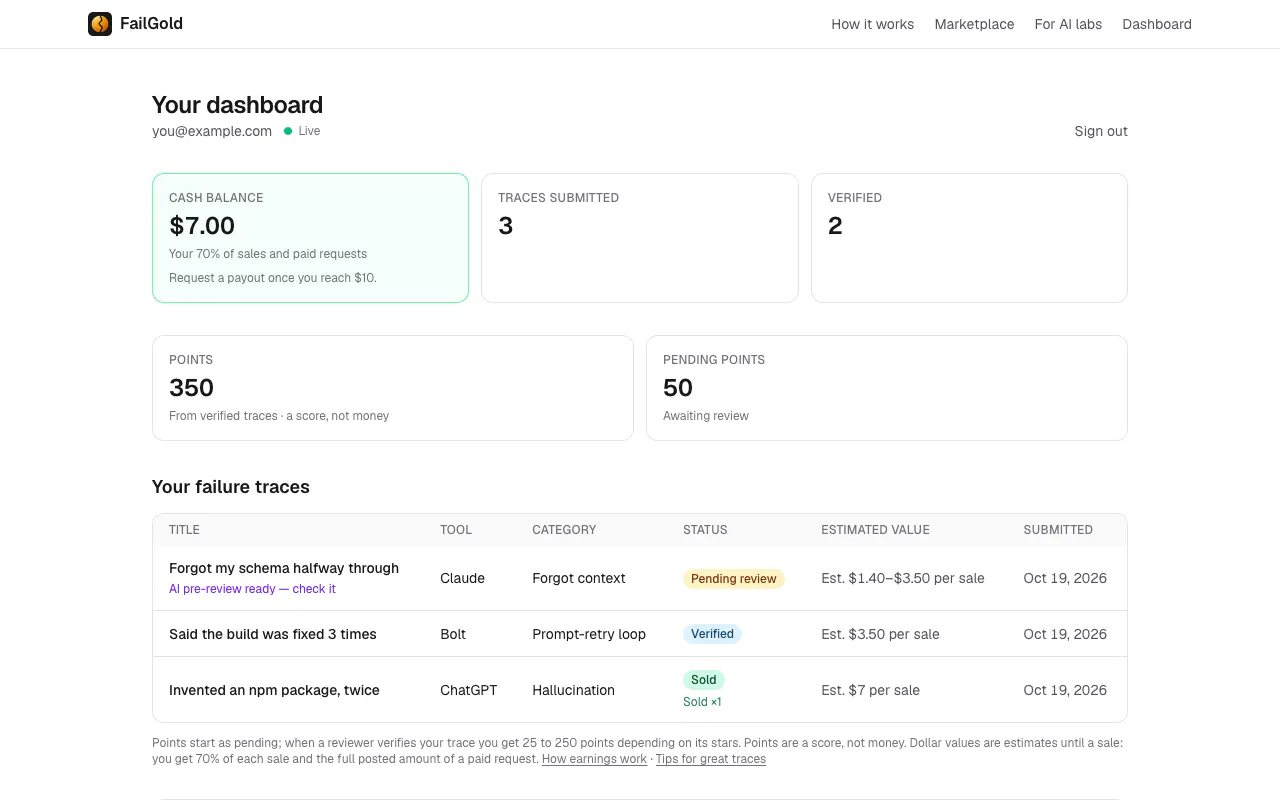This screenshot has height=800, width=1280.
Task: Select Dashboard in the top navigation
Action: [1157, 24]
